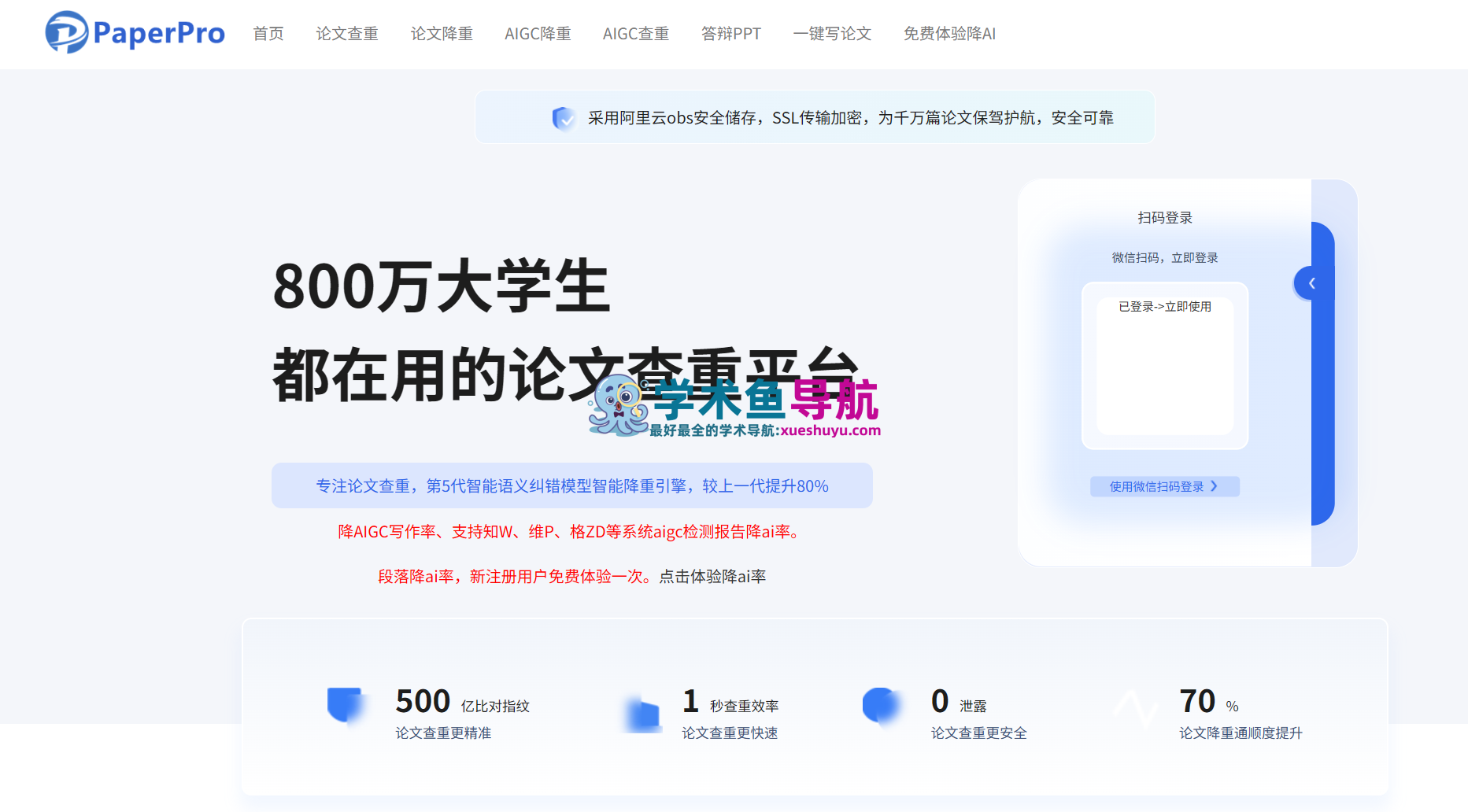
Task: Select AIGC查重 in the top menu
Action: (636, 34)
